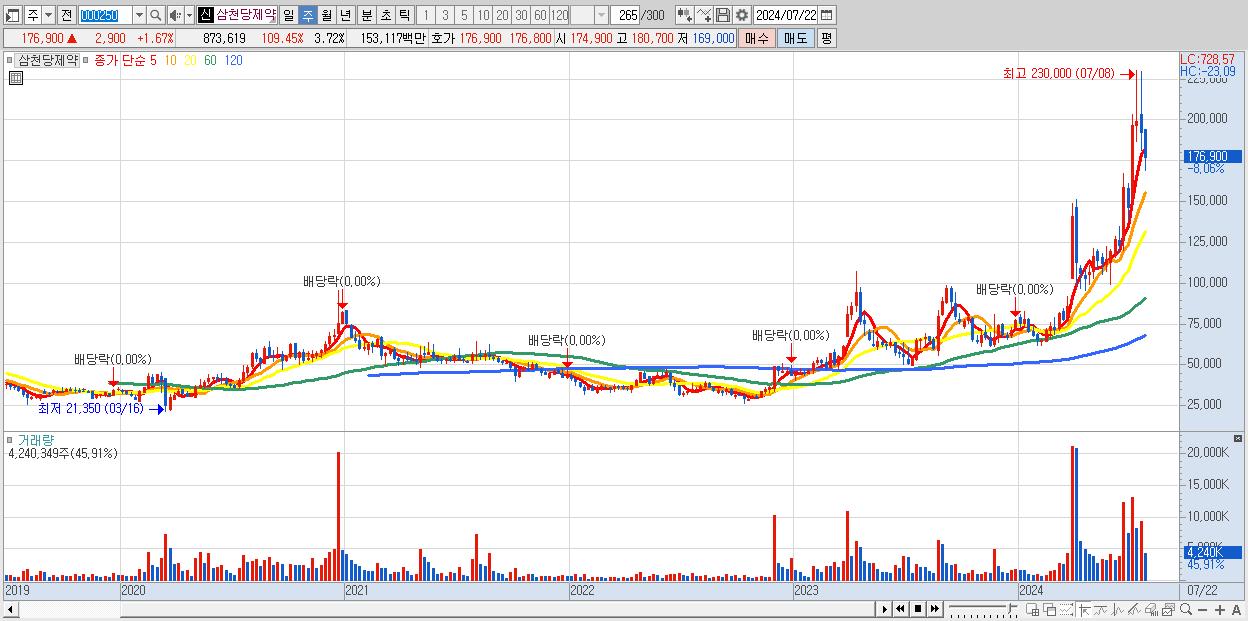
Task: Click the A text-size icon at bottom right
Action: click(x=1237, y=609)
